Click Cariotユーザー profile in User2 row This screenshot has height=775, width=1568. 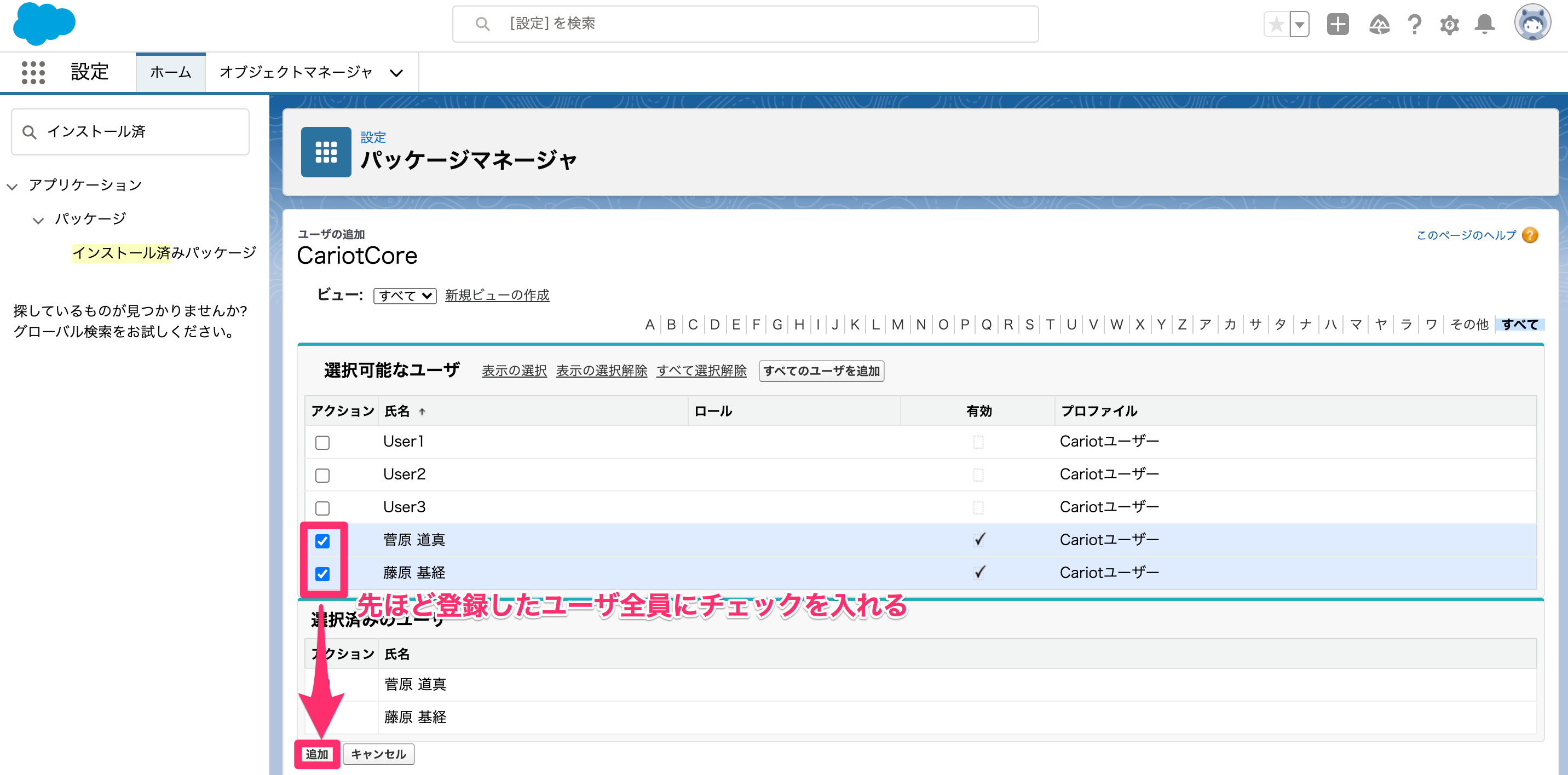click(x=1109, y=475)
